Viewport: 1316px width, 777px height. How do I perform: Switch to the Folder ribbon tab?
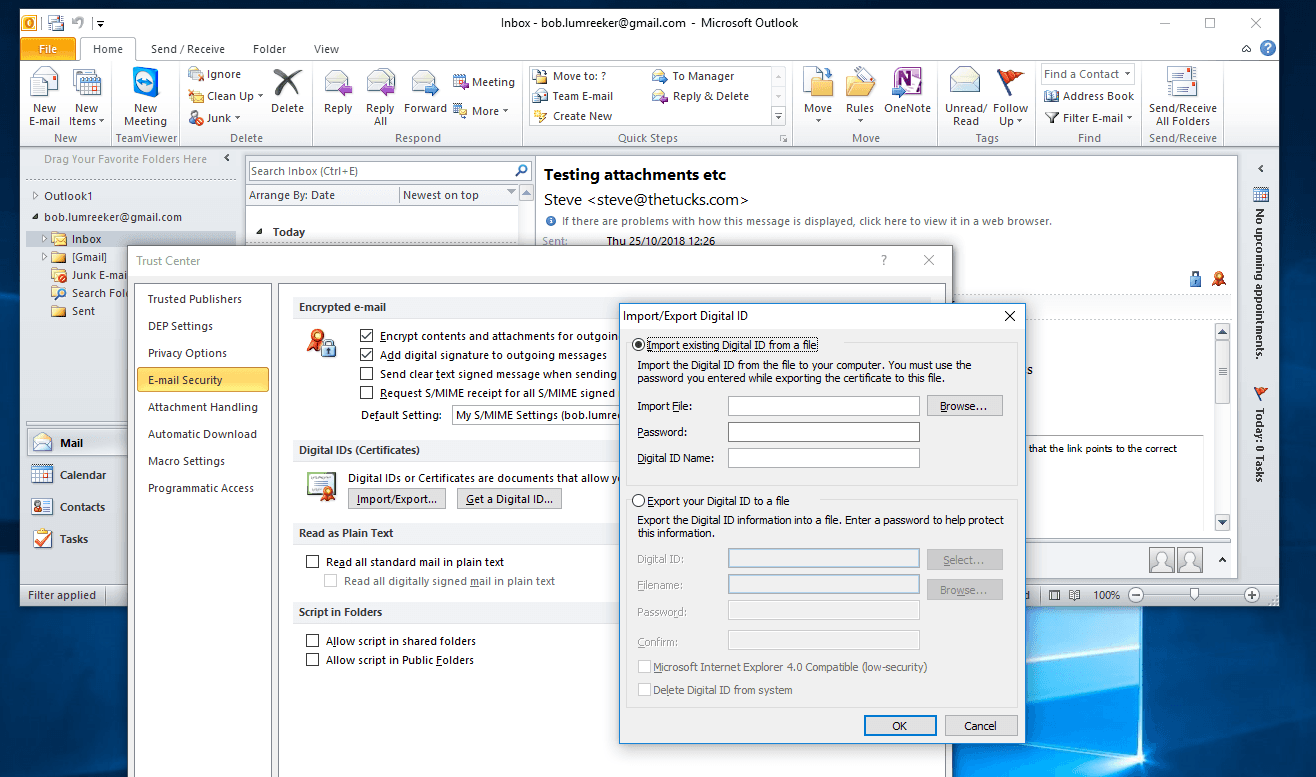269,49
